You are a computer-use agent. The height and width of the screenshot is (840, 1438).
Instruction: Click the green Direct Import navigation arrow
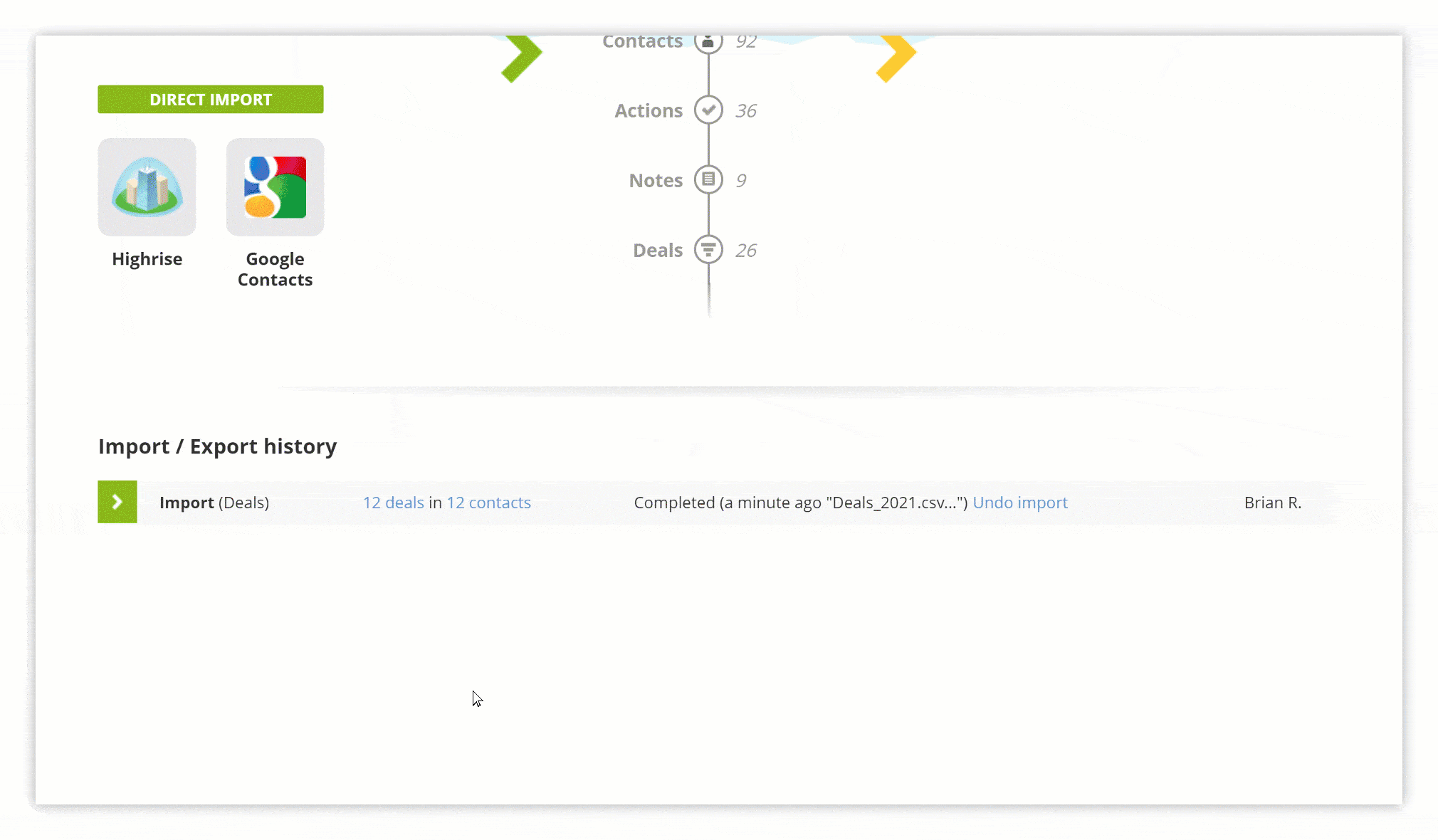point(521,55)
